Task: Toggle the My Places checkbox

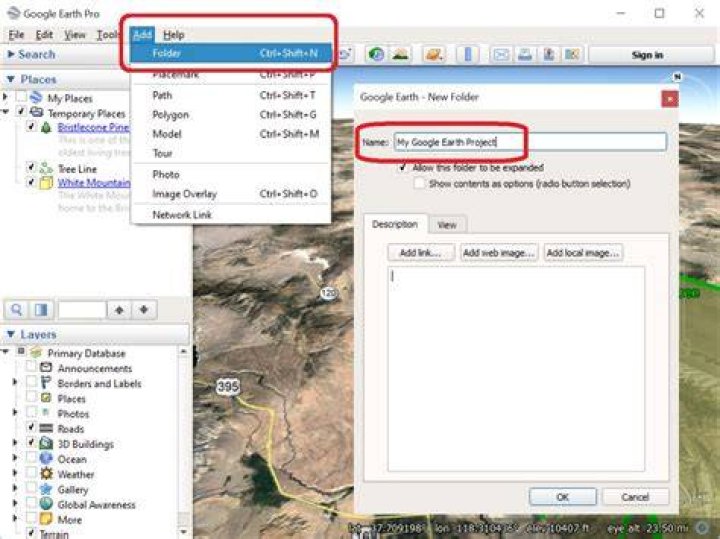Action: click(21, 97)
